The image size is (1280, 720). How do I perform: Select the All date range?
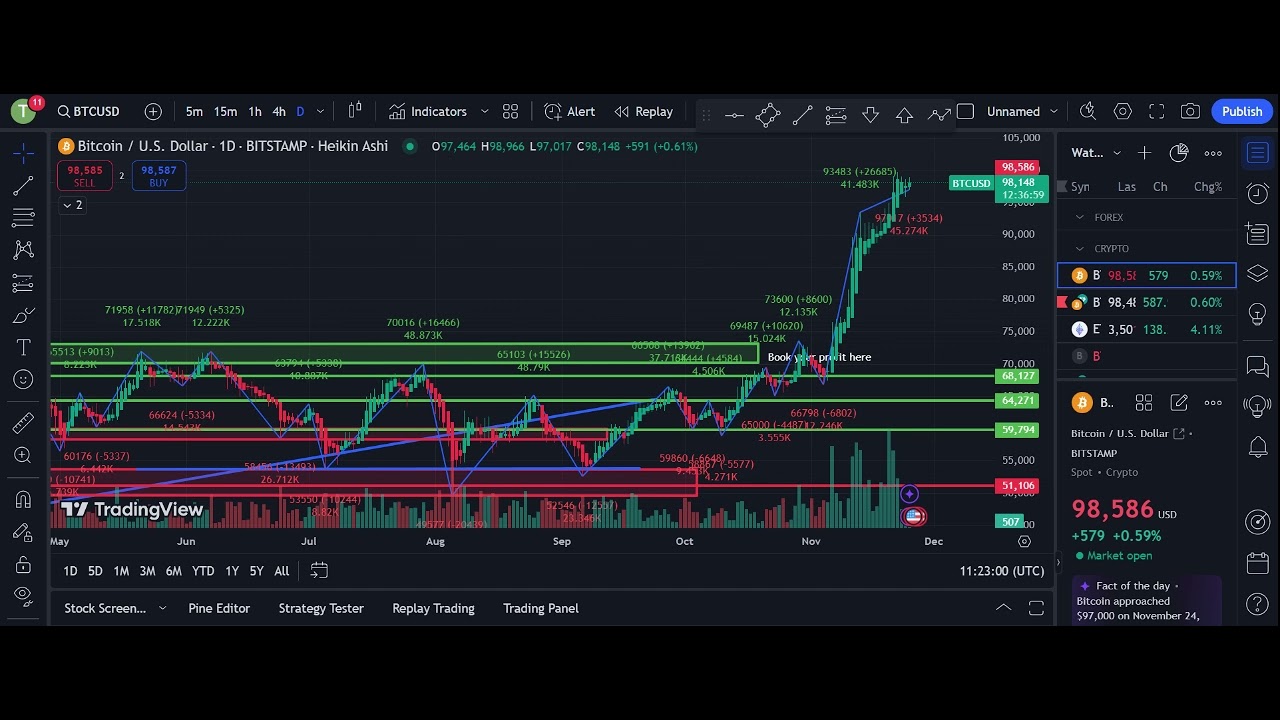pyautogui.click(x=282, y=571)
